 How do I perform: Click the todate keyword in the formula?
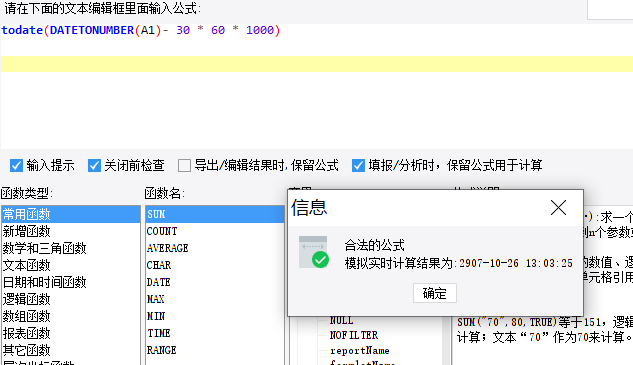[x=22, y=30]
